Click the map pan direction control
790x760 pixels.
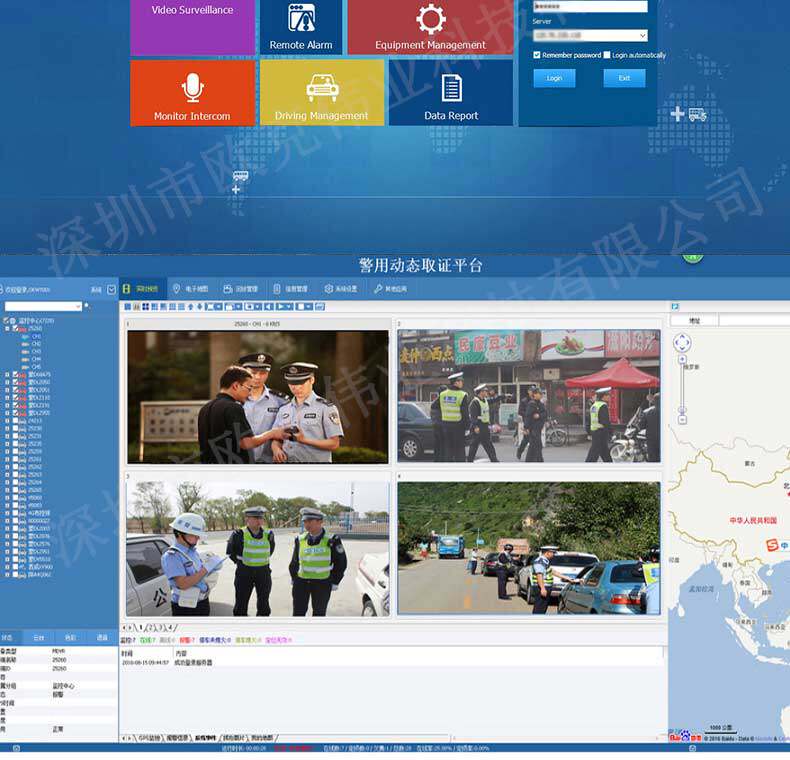pos(682,343)
